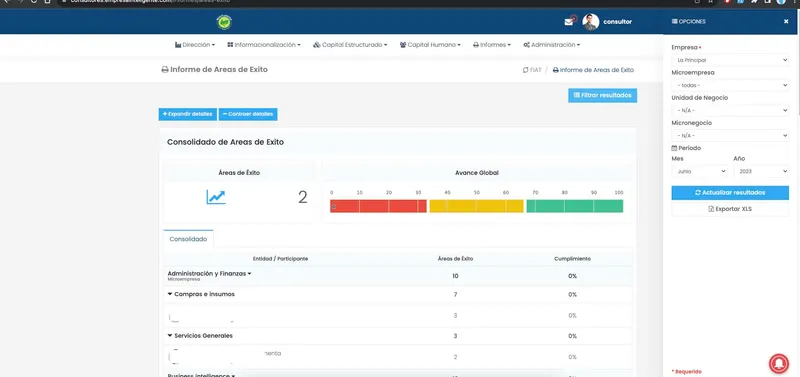The height and width of the screenshot is (377, 800).
Task: Close the Opciones side panel
Action: click(786, 21)
